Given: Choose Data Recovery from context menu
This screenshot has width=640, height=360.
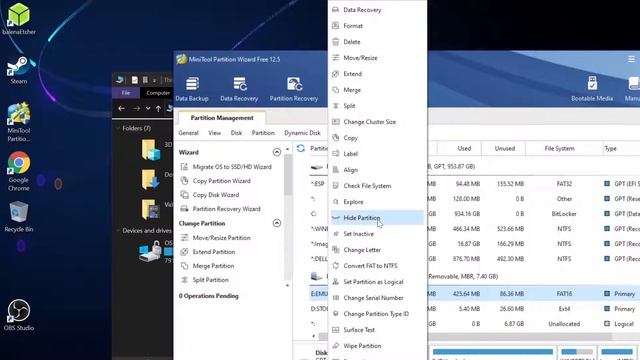Looking at the screenshot, I should (377, 10).
